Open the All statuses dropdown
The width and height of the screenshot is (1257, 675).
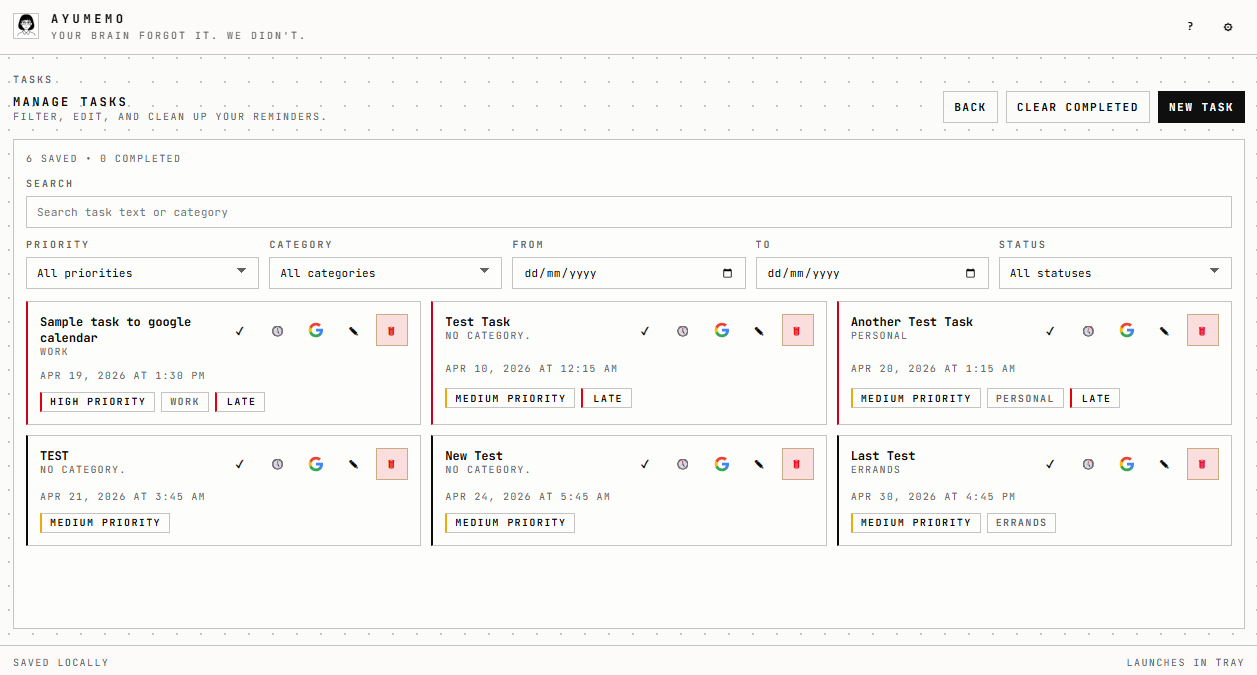(1114, 272)
